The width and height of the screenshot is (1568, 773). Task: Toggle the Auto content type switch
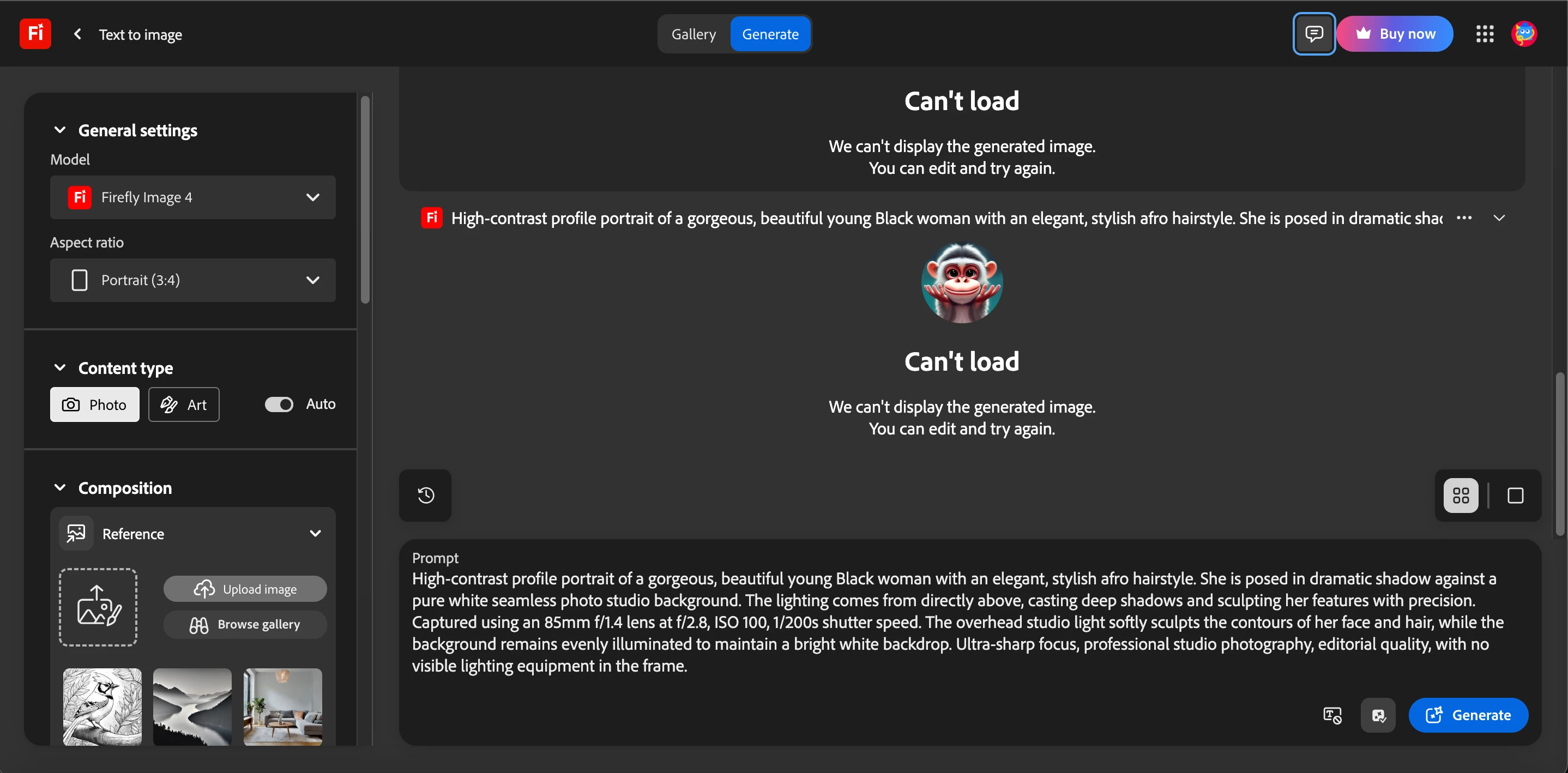(279, 404)
